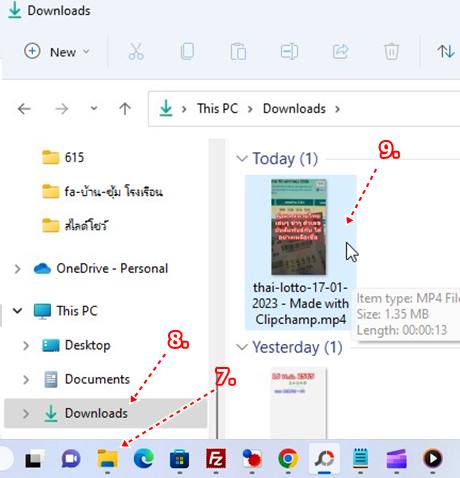This screenshot has width=460, height=478.
Task: Collapse the Today (1) group
Action: (242, 158)
